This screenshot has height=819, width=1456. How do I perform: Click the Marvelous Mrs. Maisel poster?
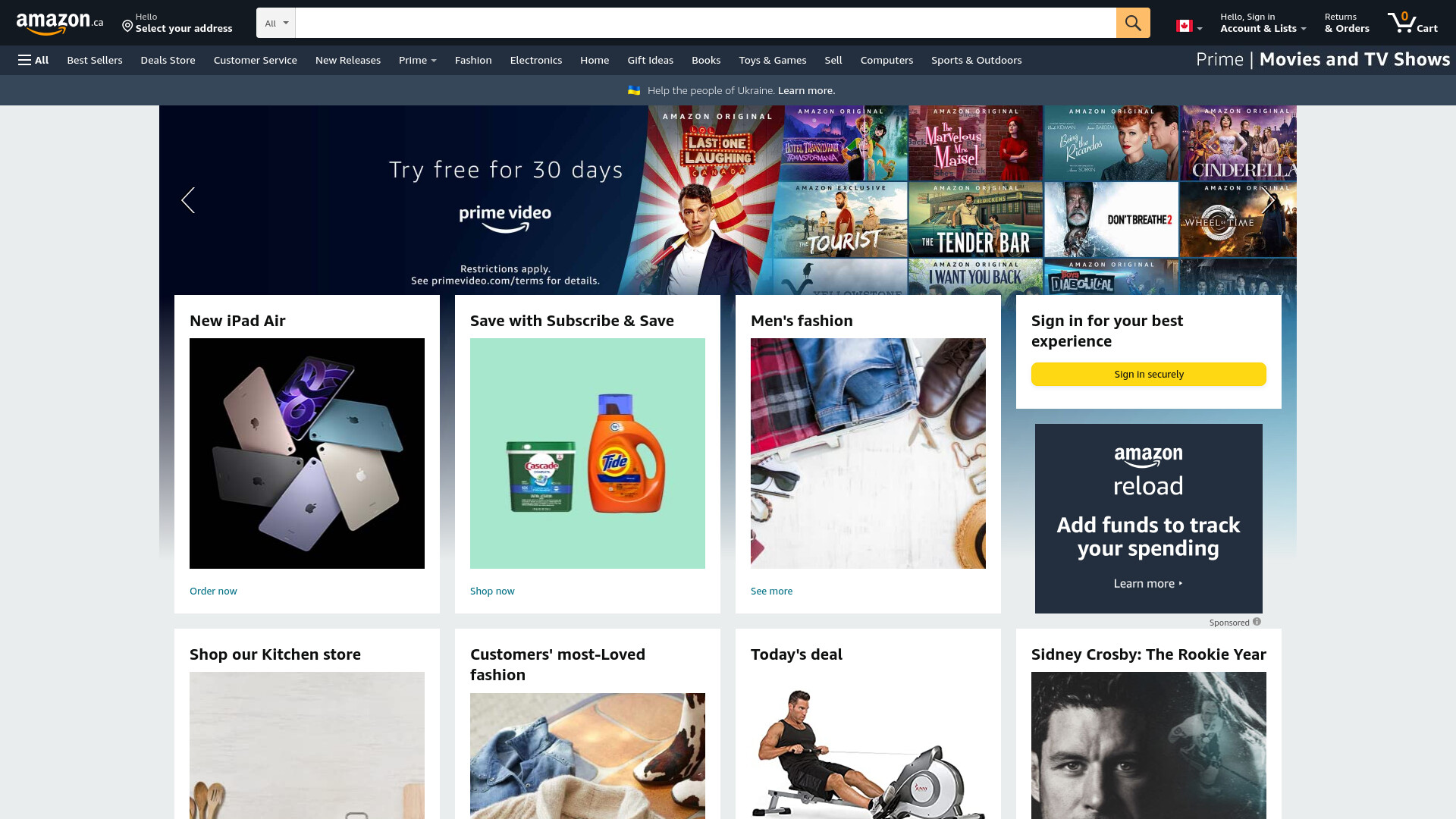[975, 143]
